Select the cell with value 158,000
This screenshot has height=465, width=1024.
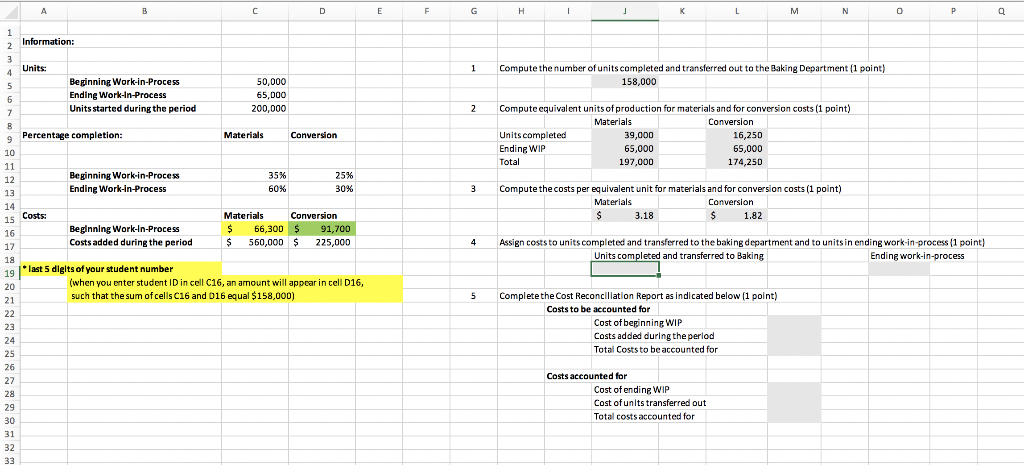tap(625, 82)
